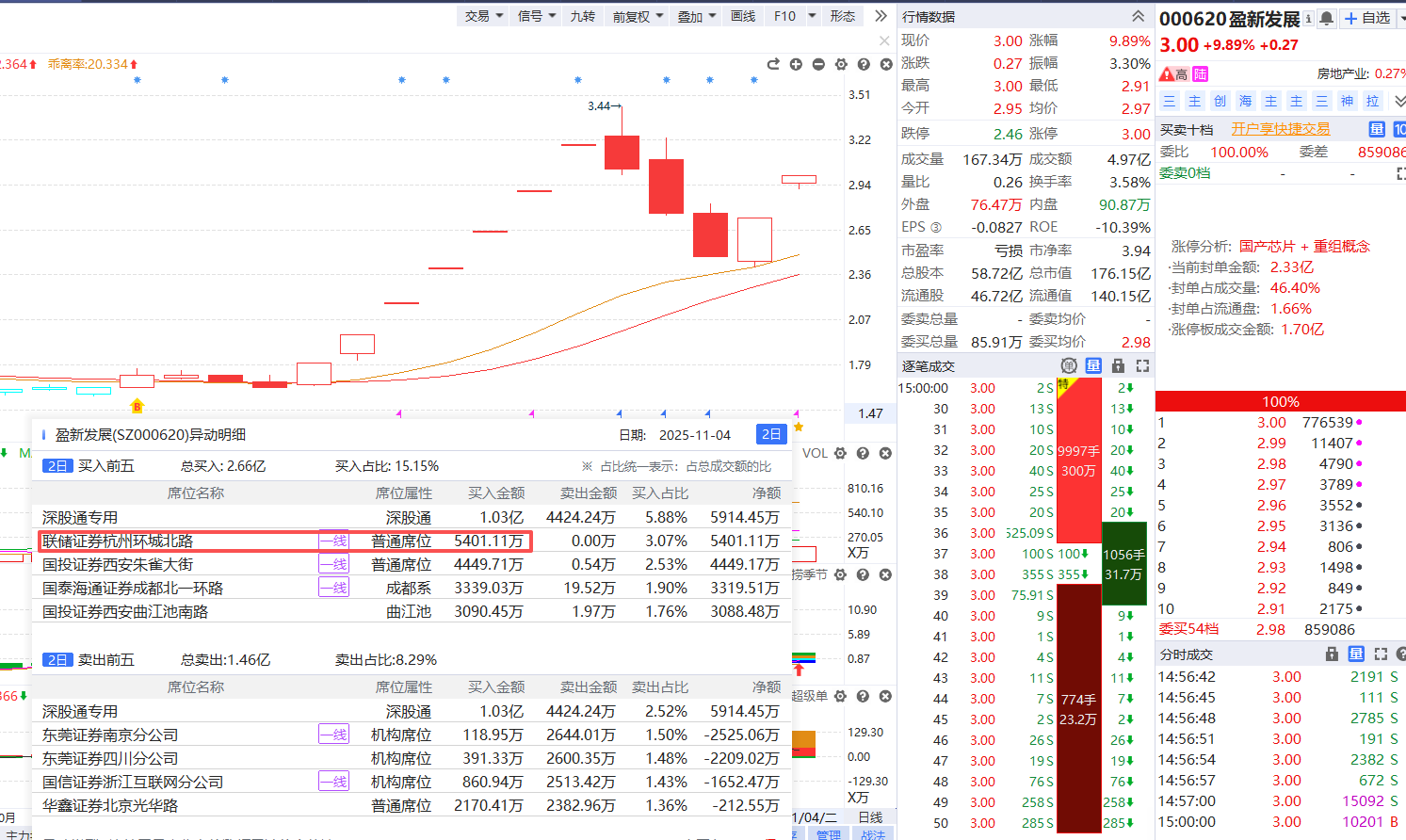Click the 神 concept tag

tap(1347, 101)
